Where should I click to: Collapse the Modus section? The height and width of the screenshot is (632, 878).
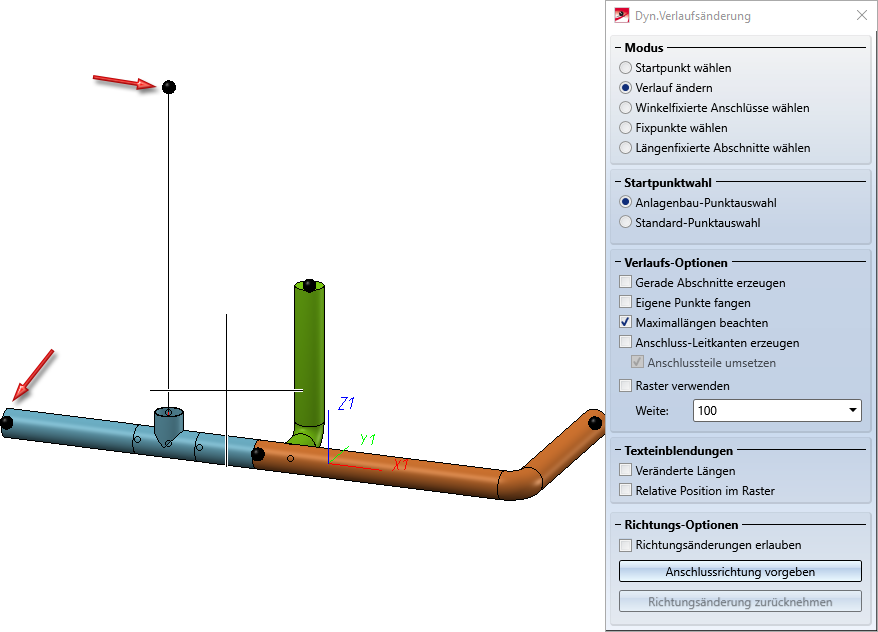pyautogui.click(x=618, y=48)
